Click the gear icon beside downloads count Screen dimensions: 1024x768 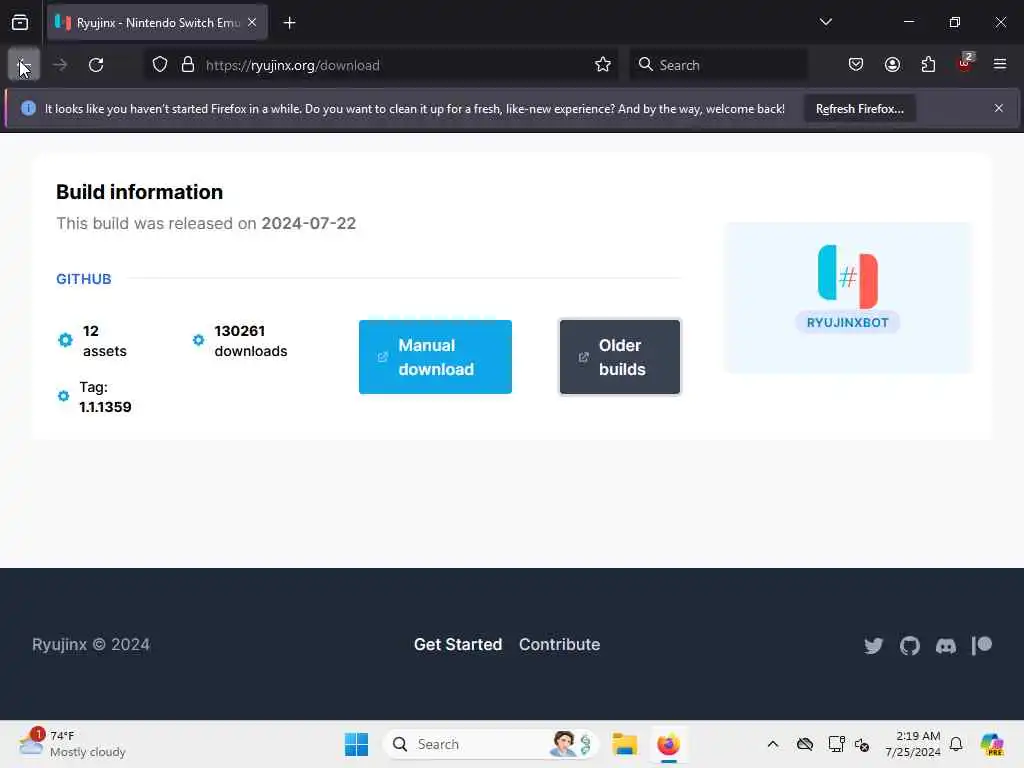[x=198, y=340]
